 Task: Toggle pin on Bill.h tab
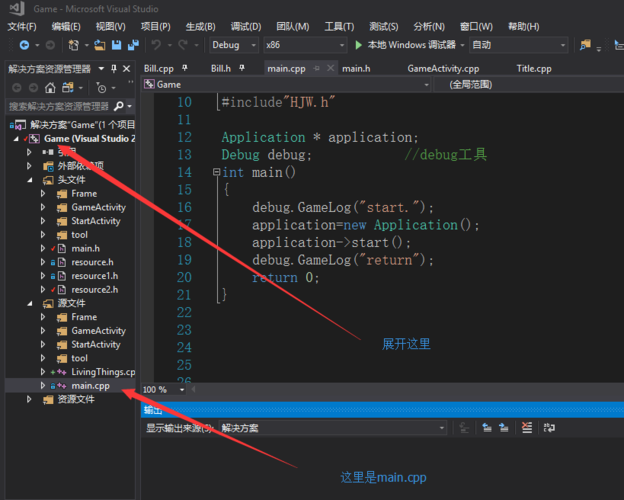tap(242, 68)
